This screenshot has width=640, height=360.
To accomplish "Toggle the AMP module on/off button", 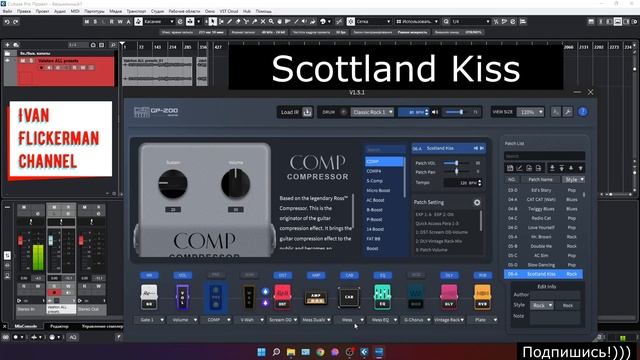I will point(316,276).
